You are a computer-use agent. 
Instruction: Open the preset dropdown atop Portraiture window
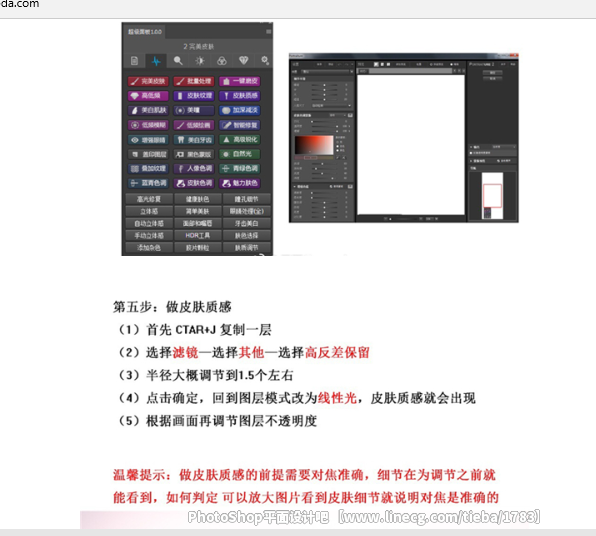[x=328, y=71]
